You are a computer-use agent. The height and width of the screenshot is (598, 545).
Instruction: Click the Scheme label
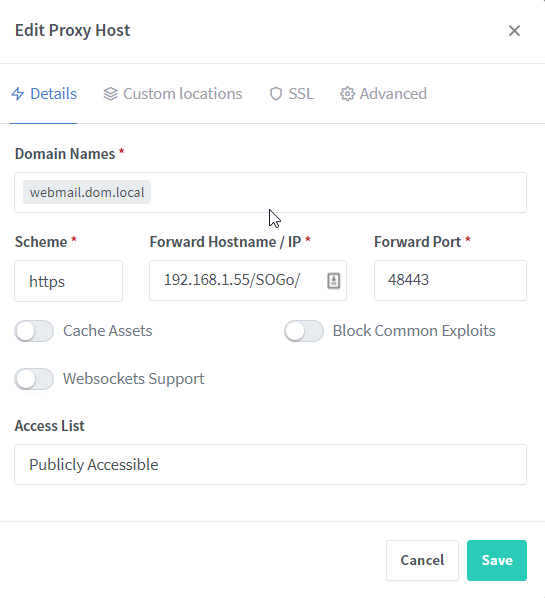click(x=41, y=242)
